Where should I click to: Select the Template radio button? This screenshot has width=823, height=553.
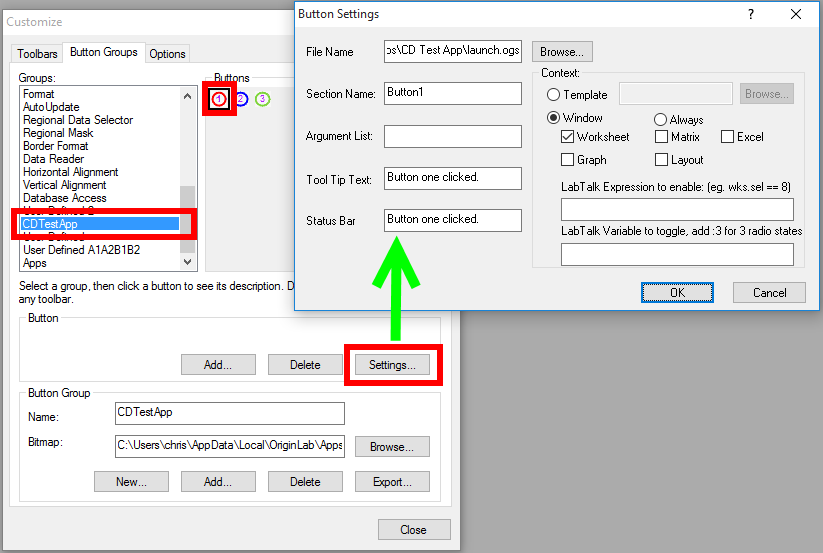[x=554, y=95]
